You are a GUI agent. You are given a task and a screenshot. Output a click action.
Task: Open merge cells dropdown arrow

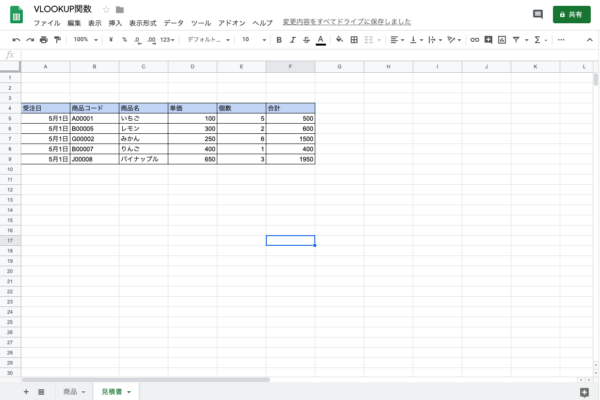[379, 40]
